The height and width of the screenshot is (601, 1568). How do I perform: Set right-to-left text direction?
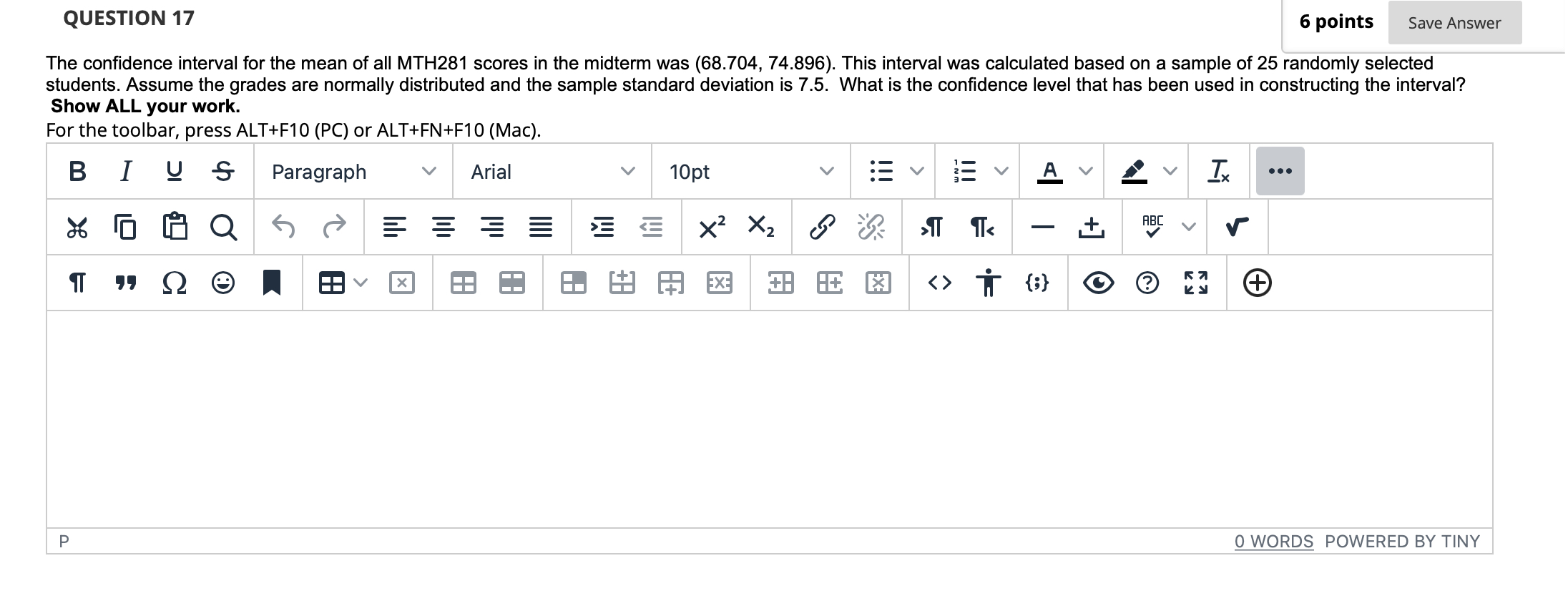(x=982, y=228)
